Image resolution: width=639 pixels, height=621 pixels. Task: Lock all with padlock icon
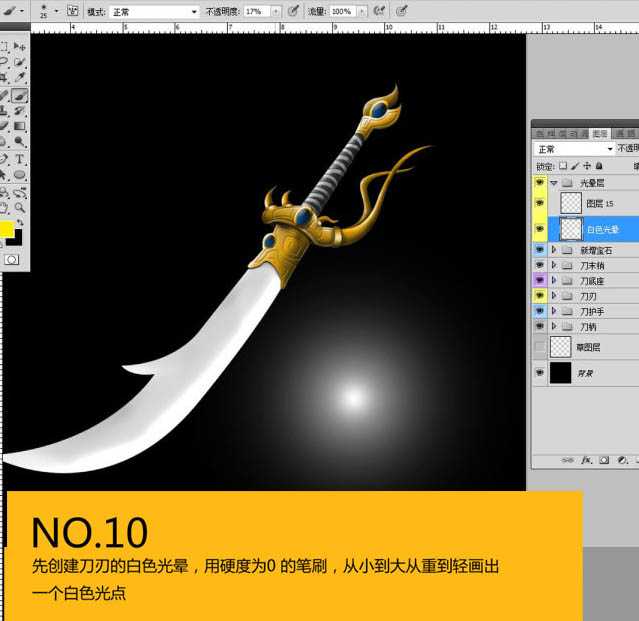(599, 166)
